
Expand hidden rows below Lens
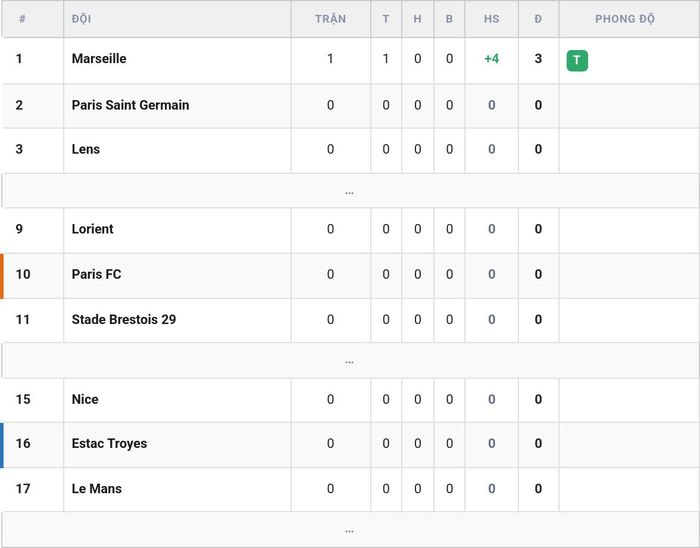350,191
